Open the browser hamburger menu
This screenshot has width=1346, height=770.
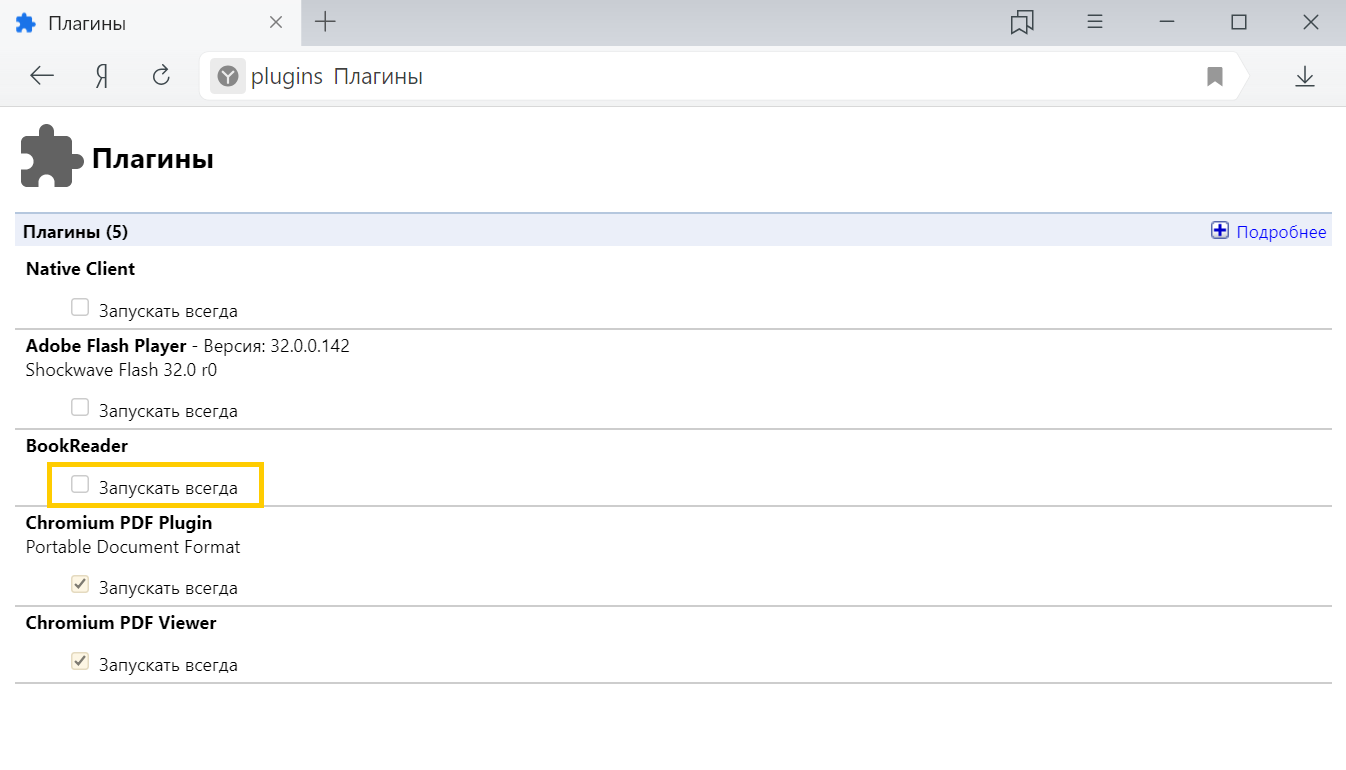coord(1095,22)
